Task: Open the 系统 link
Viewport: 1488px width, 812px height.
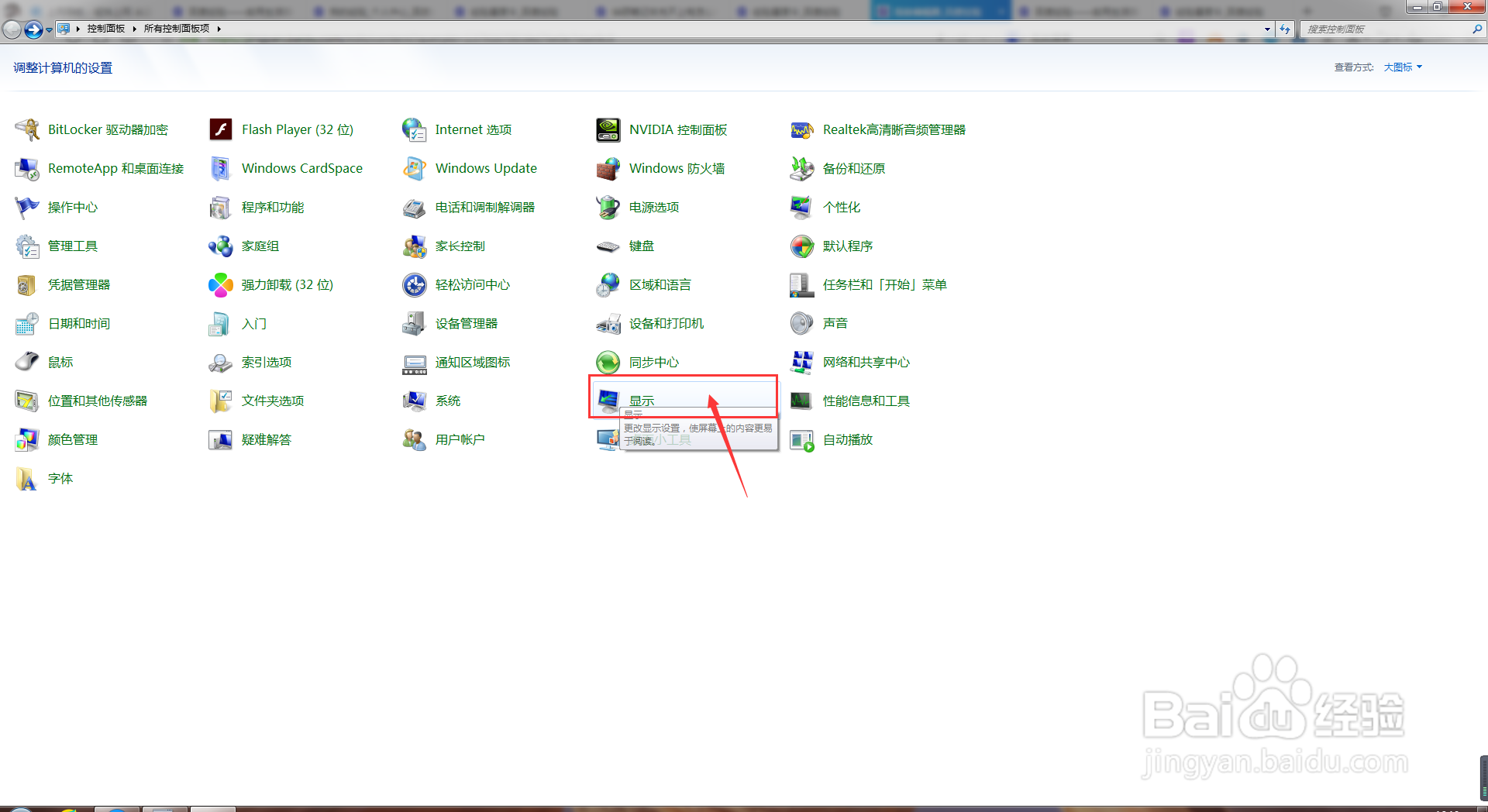Action: tap(448, 401)
